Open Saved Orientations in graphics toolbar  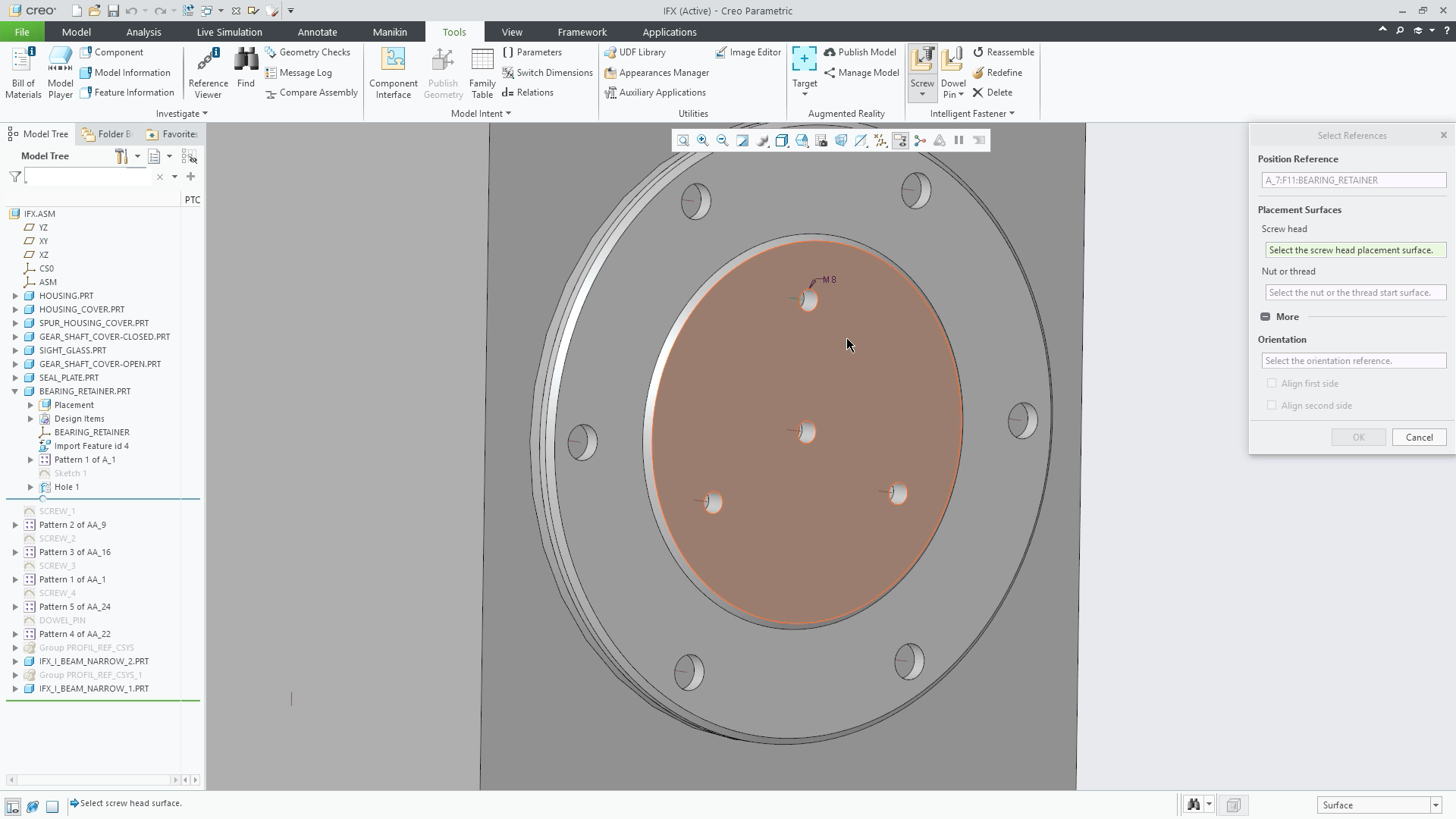[802, 140]
